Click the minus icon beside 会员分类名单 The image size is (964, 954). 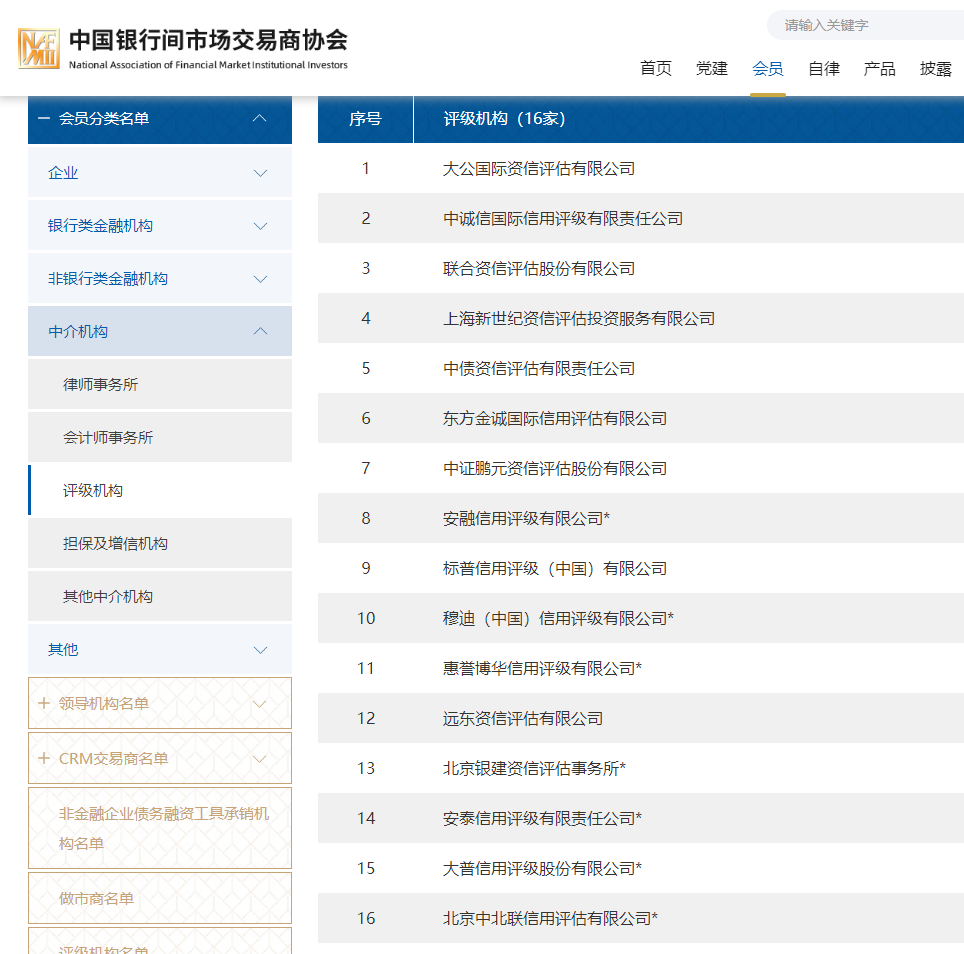click(x=44, y=118)
